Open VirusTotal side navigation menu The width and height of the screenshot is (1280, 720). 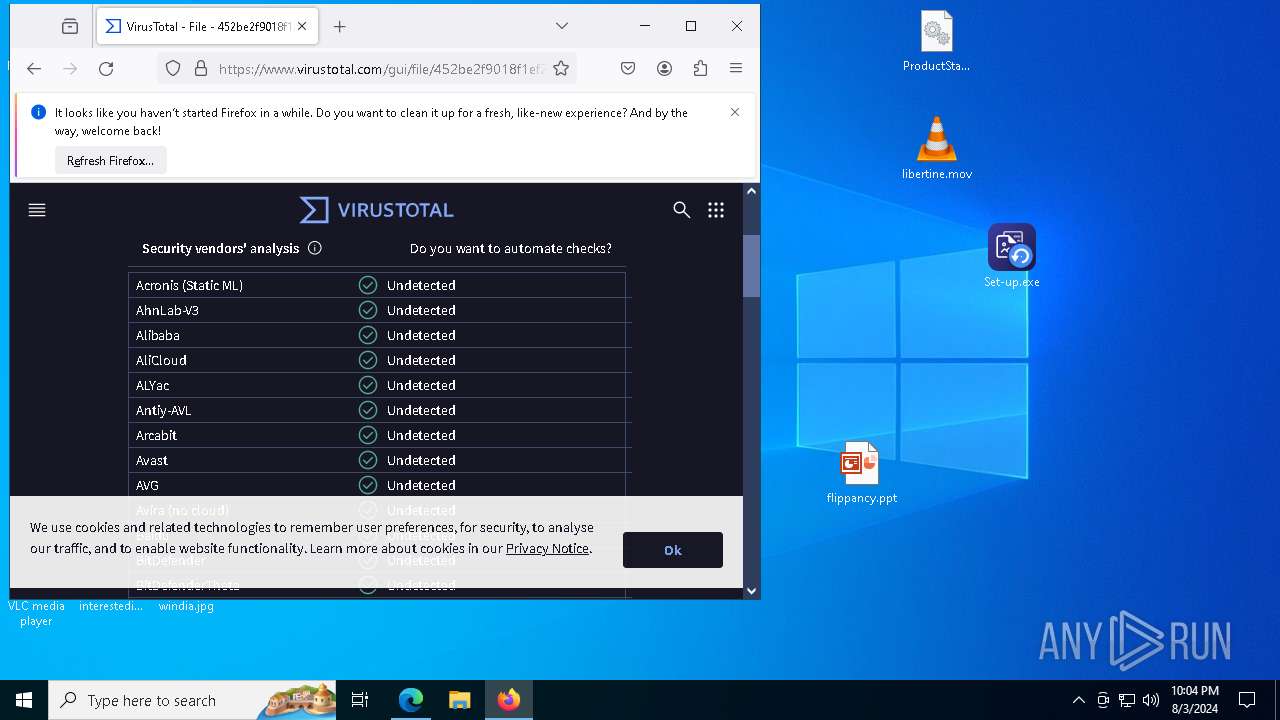[x=37, y=210]
